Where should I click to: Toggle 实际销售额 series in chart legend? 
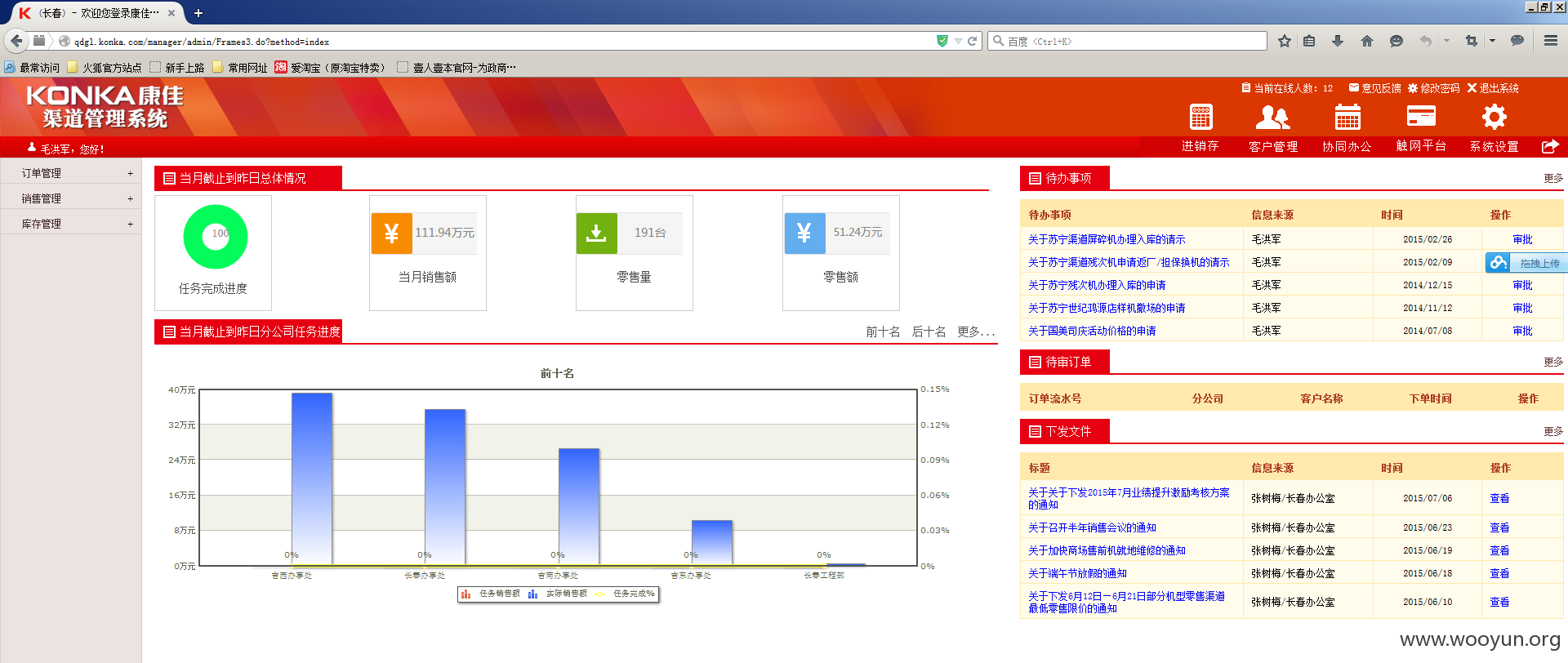(x=557, y=594)
